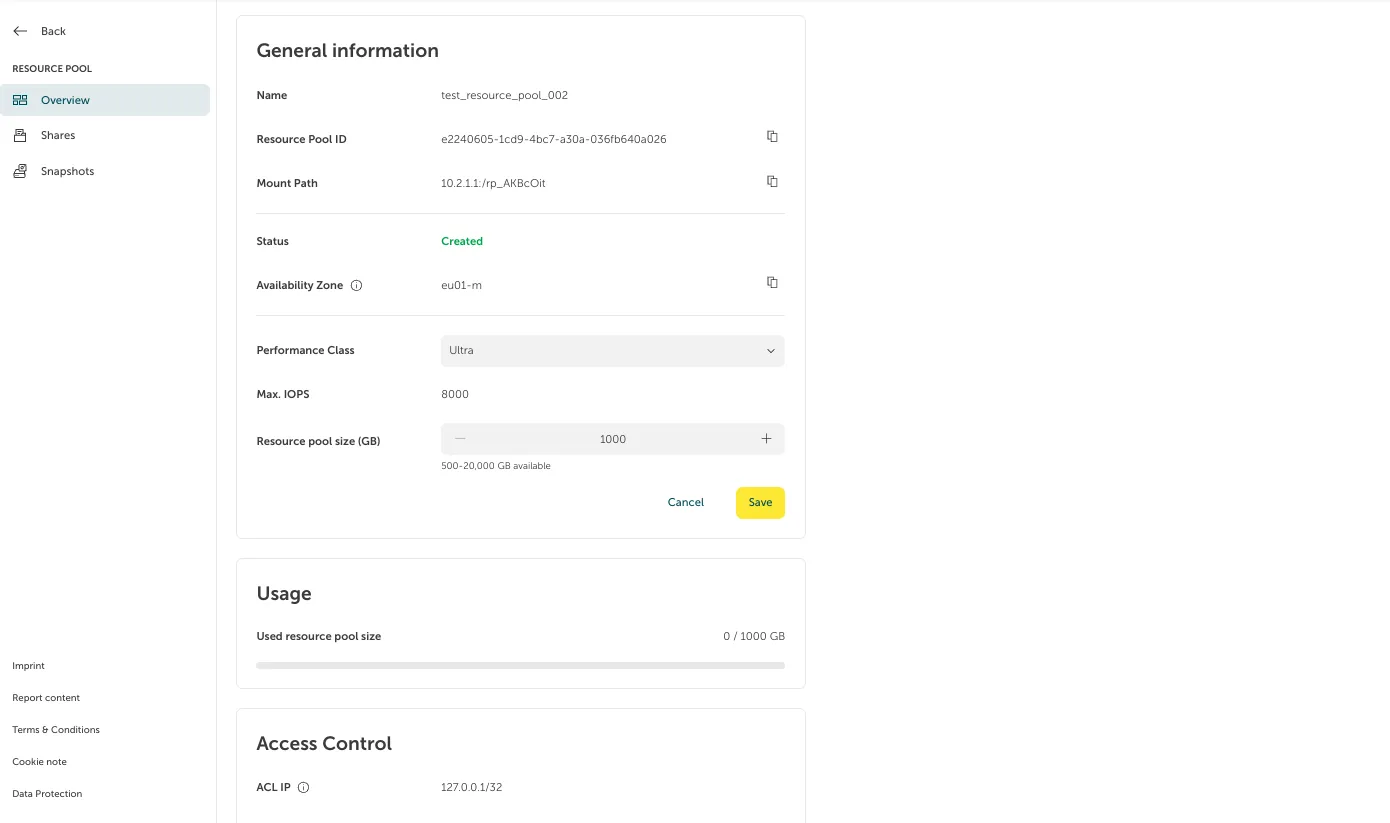
Task: Copy the Resource Pool ID
Action: click(x=772, y=137)
